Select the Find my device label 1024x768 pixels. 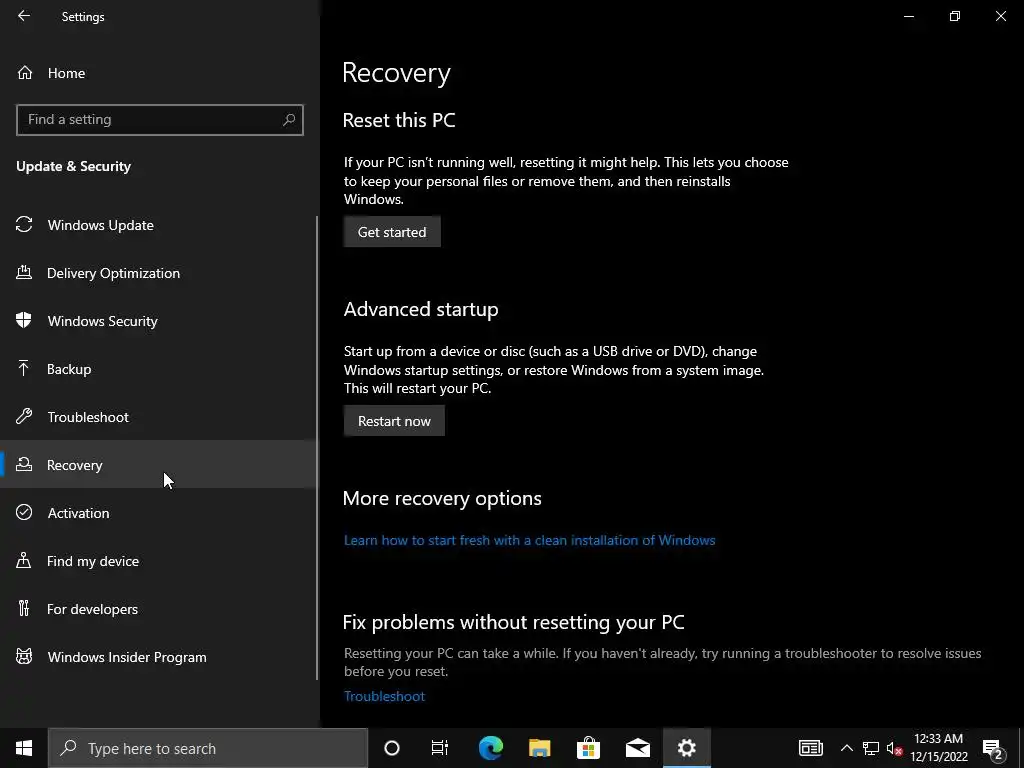(x=93, y=561)
